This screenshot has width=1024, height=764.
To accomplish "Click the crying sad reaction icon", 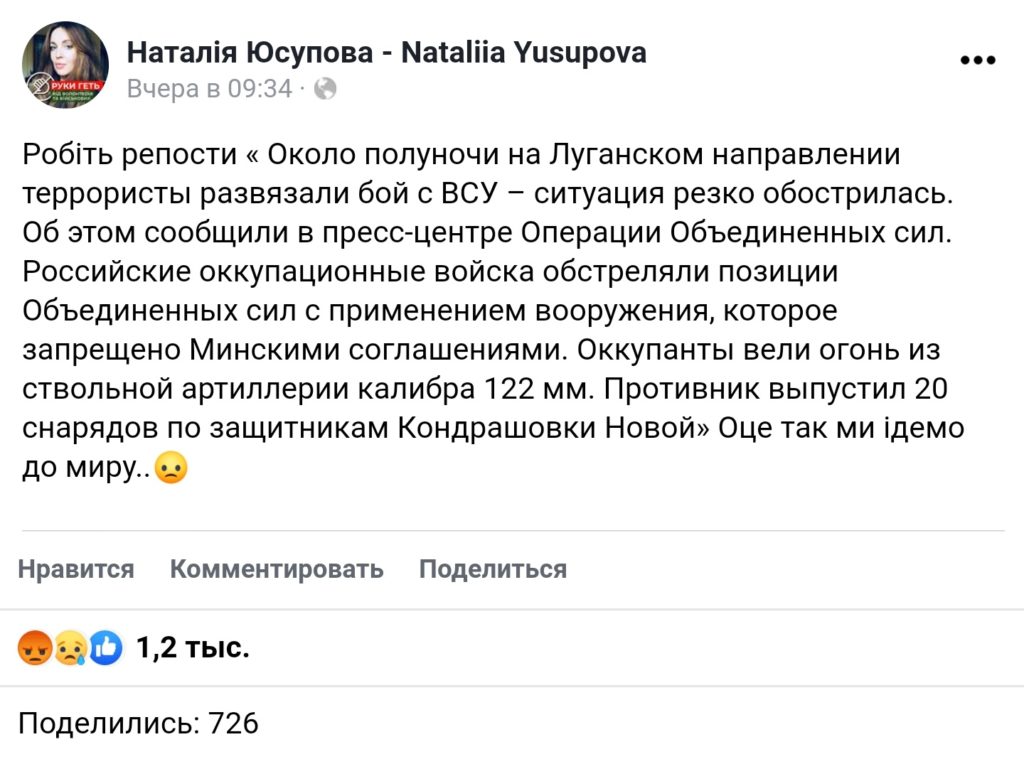I will point(71,648).
